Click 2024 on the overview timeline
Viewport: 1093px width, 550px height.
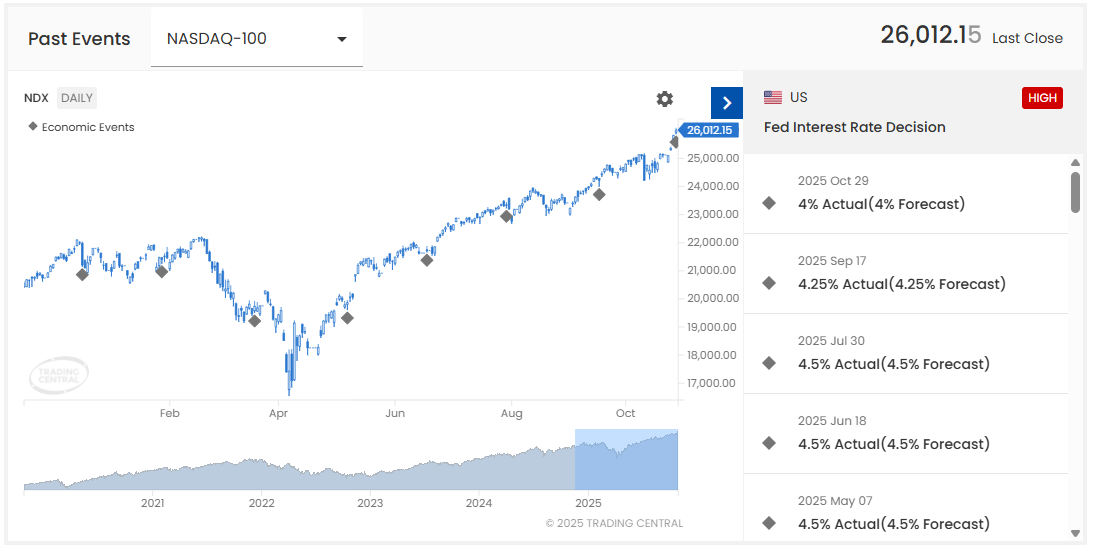[x=479, y=503]
